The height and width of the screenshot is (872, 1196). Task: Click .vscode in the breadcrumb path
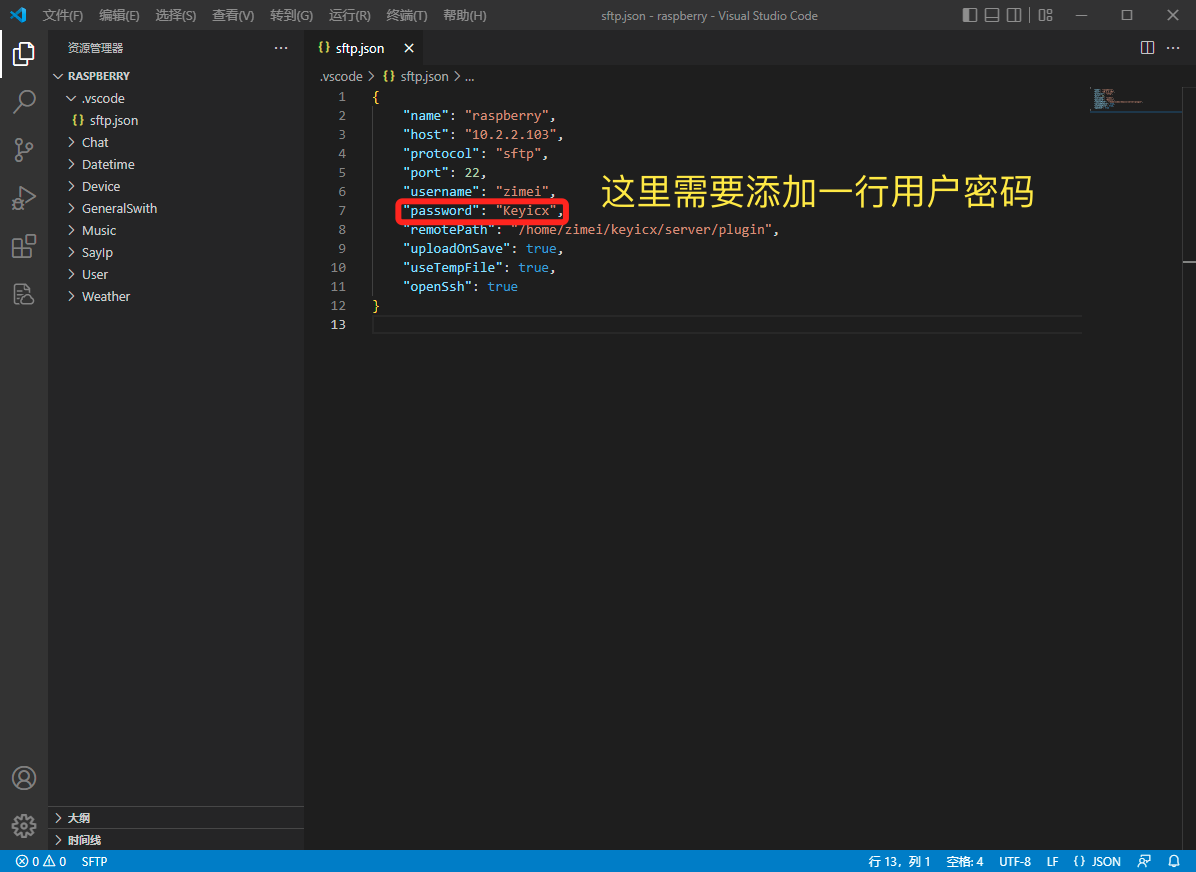click(x=341, y=76)
